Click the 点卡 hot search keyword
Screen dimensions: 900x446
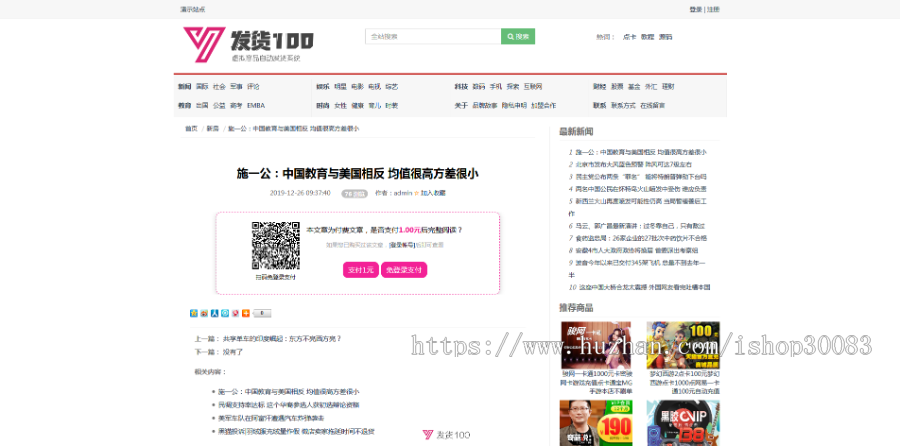[x=629, y=37]
